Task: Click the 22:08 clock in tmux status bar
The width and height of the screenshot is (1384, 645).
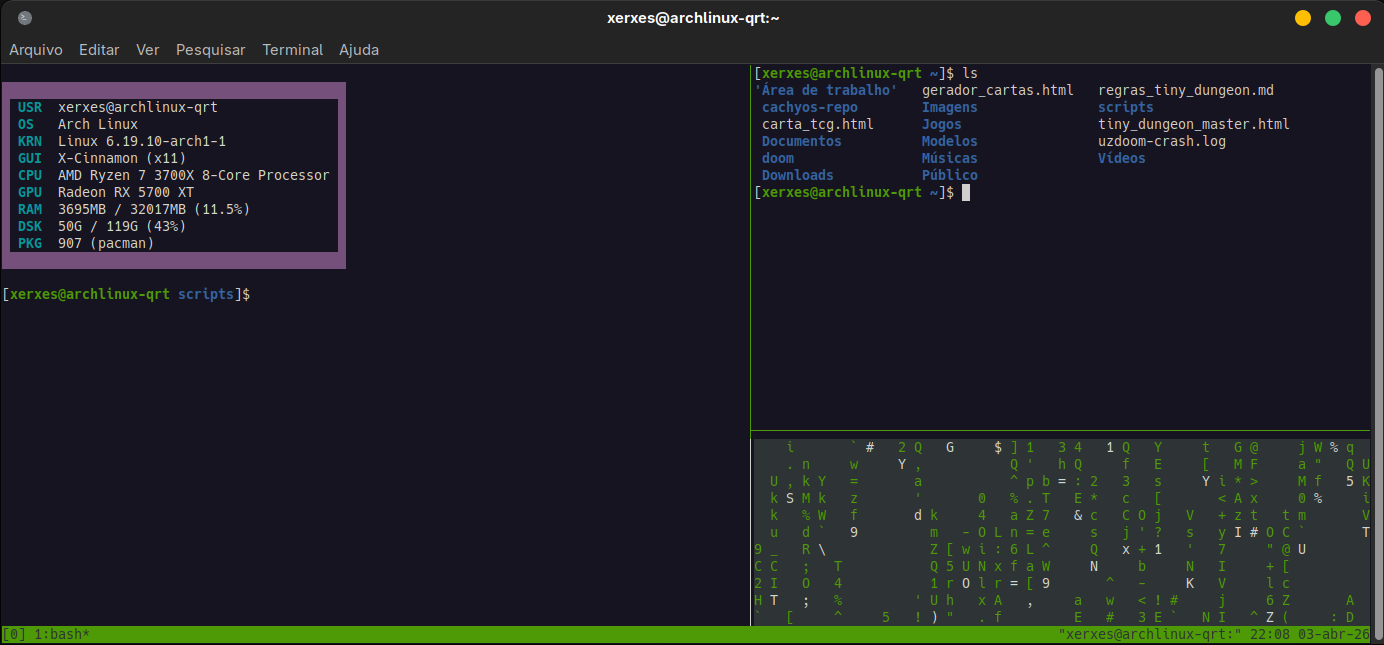Action: tap(1268, 635)
